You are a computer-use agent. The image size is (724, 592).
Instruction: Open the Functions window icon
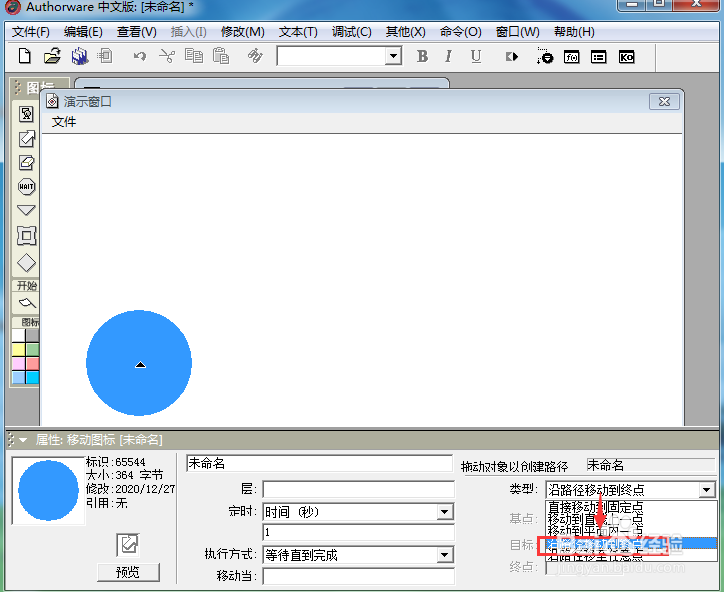point(572,57)
